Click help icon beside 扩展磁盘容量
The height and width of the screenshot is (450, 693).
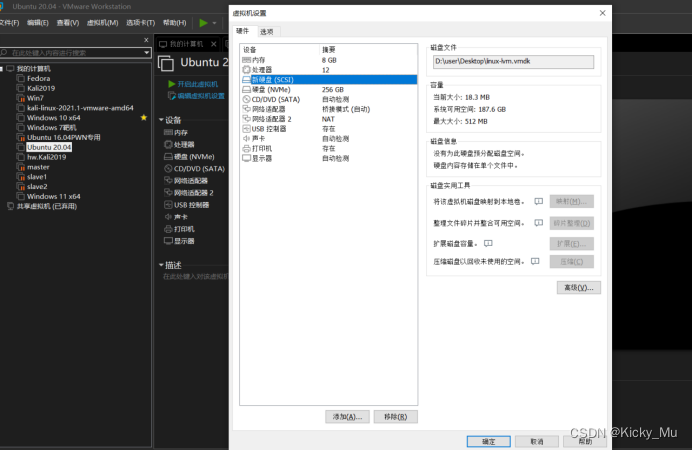[x=488, y=244]
